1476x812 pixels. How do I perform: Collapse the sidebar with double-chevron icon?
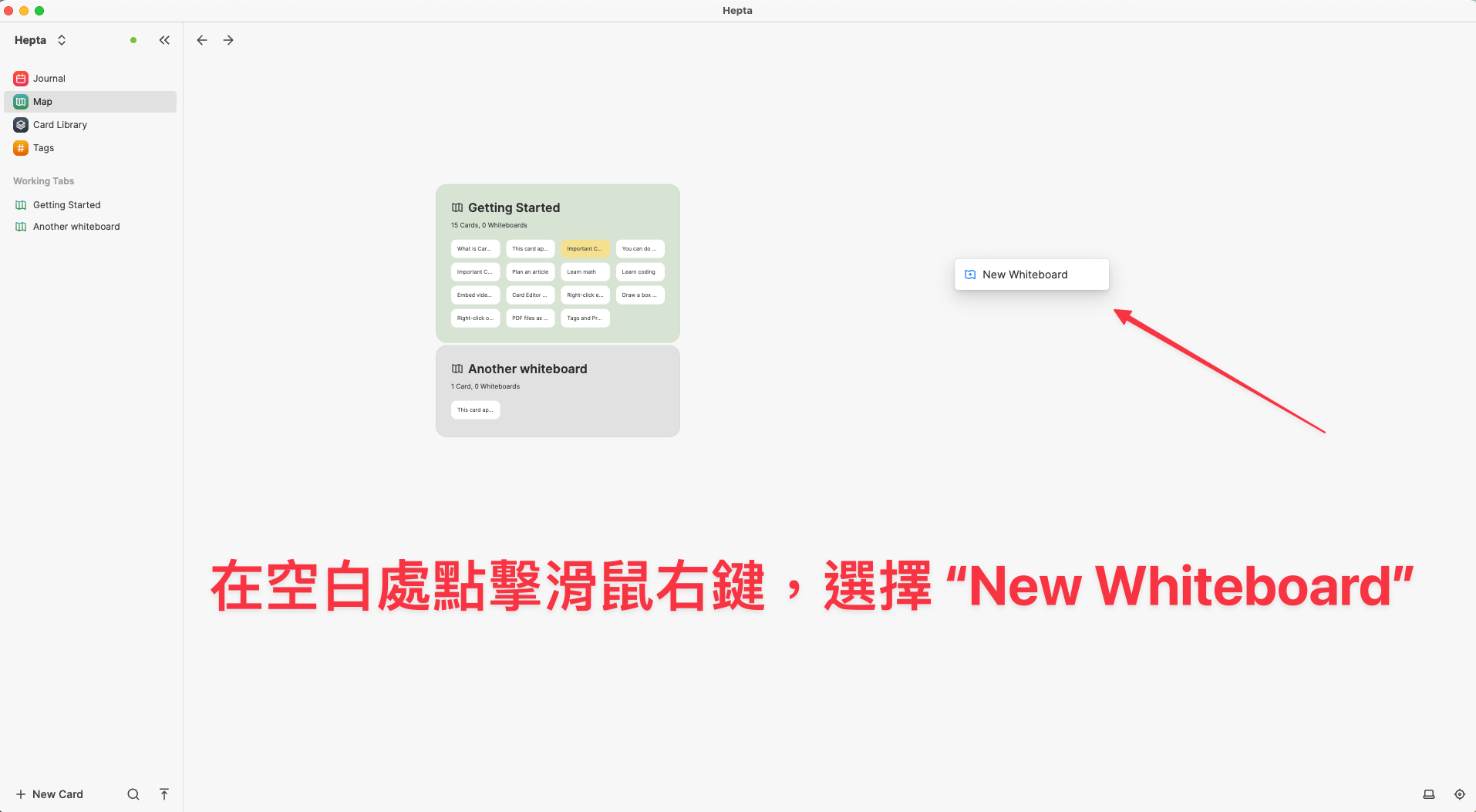pyautogui.click(x=164, y=40)
